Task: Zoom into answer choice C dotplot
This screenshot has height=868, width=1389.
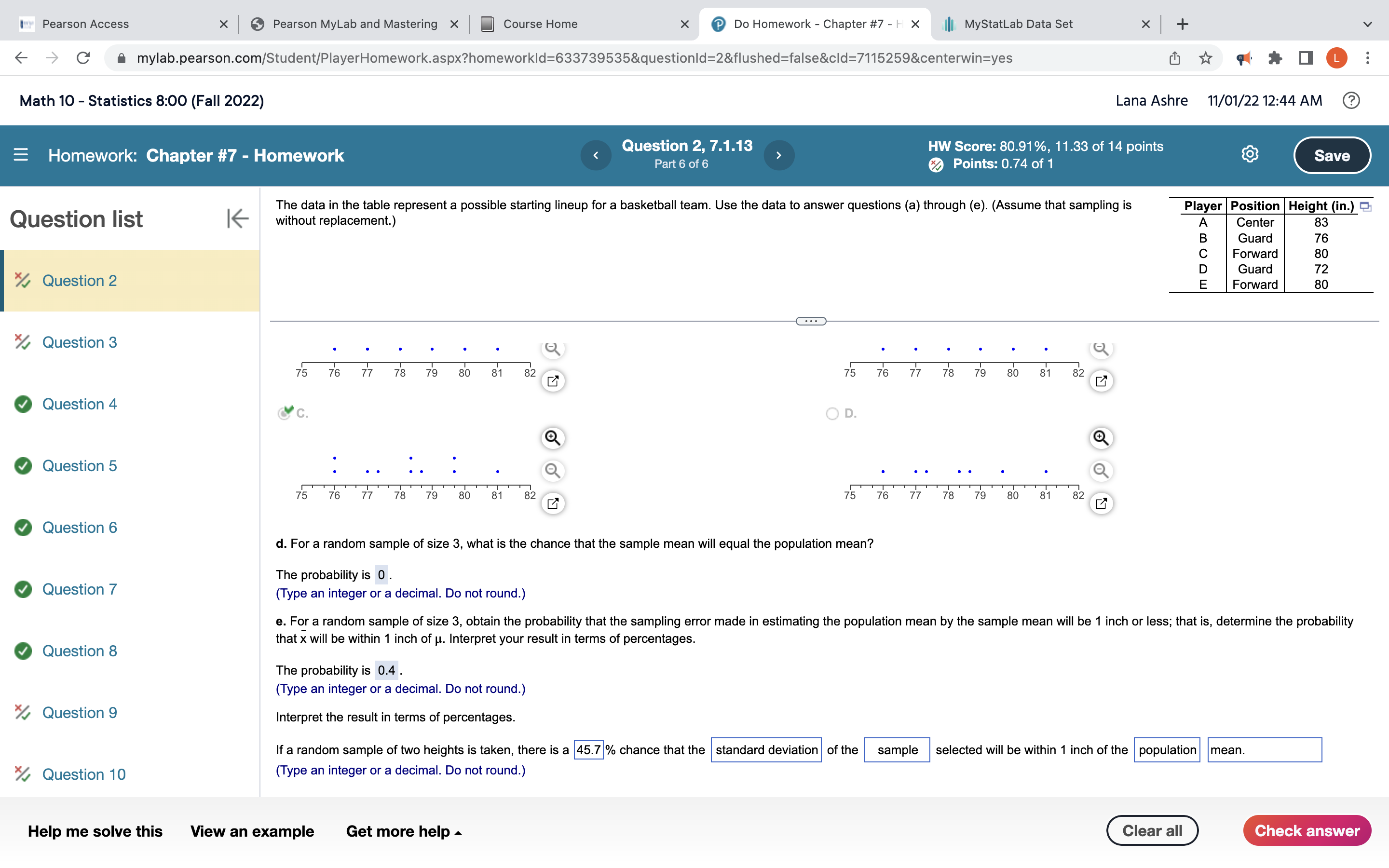Action: click(552, 437)
